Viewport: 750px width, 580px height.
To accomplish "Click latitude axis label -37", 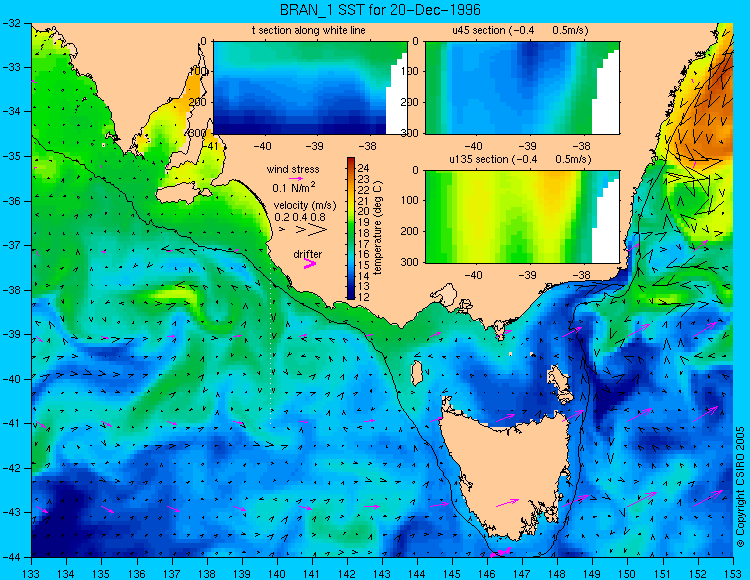I will pos(11,245).
